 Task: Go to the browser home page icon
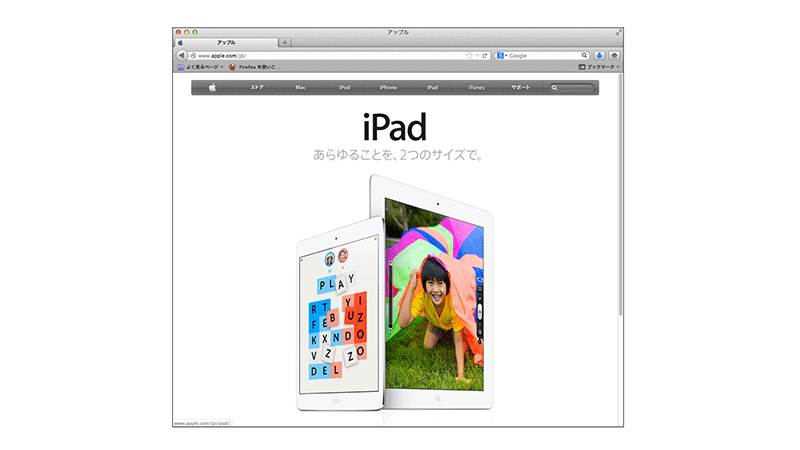tap(614, 55)
